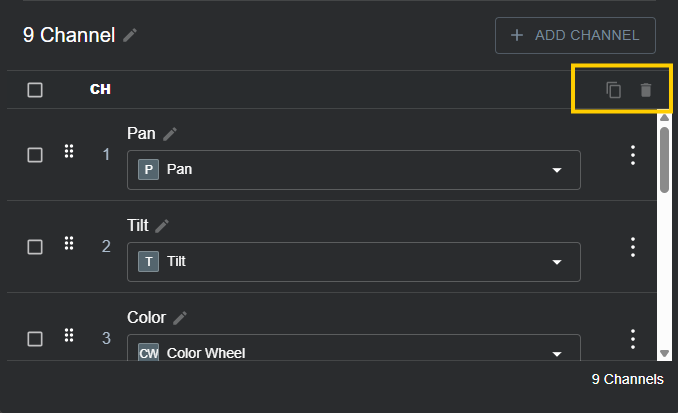Click the pencil icon next to 9 Channel
Screen dimensions: 678x413
(x=131, y=35)
